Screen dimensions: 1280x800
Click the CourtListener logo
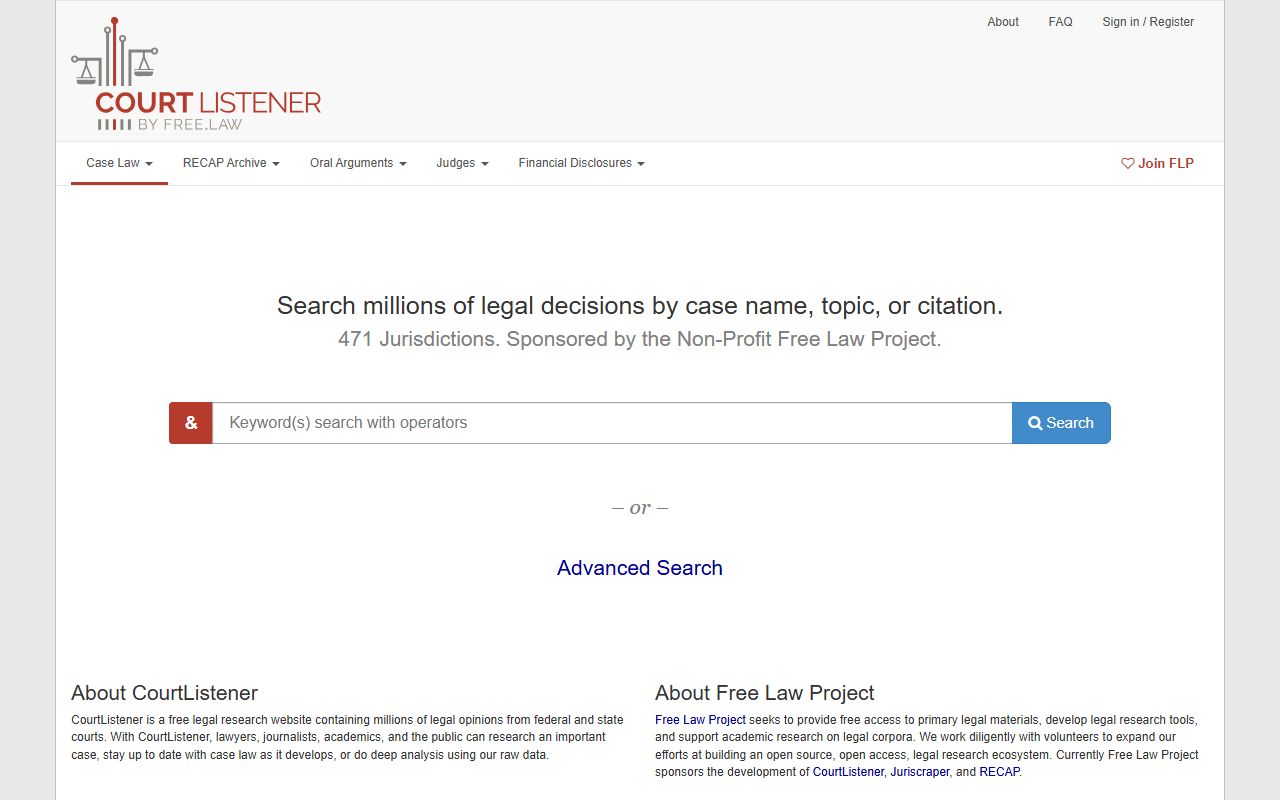(197, 74)
